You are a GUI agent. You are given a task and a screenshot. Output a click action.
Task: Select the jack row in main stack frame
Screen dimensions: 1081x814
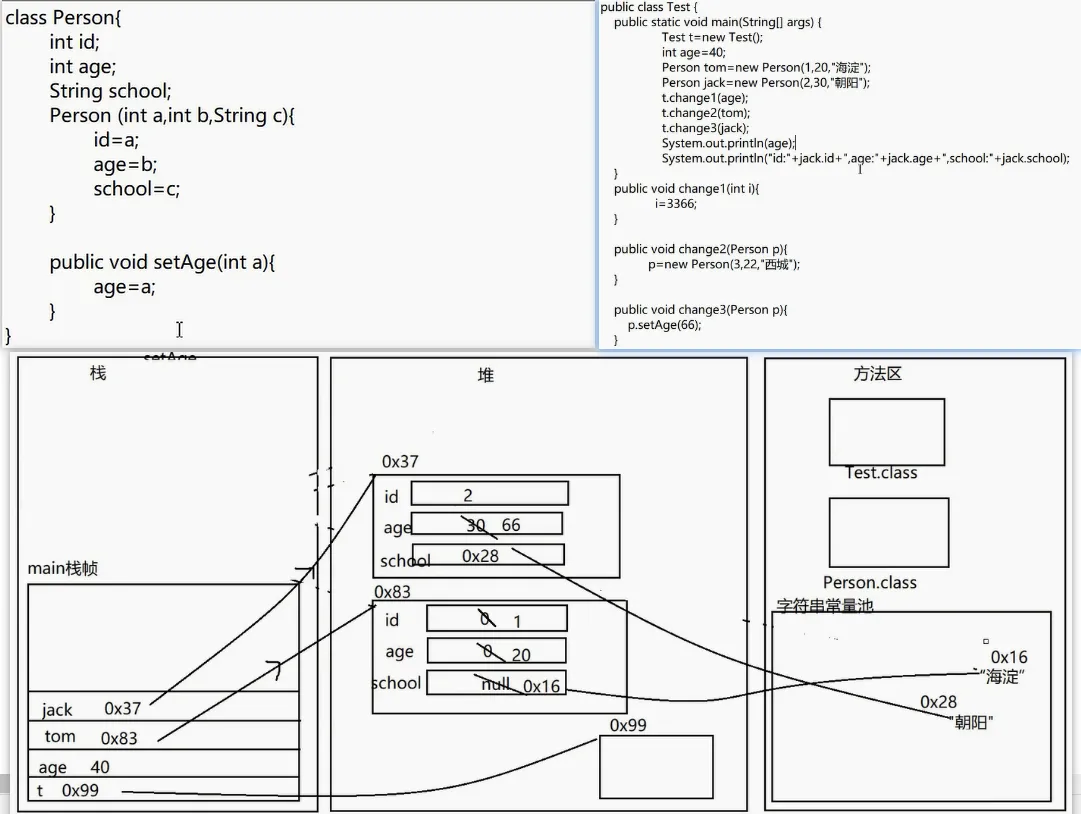pos(163,706)
